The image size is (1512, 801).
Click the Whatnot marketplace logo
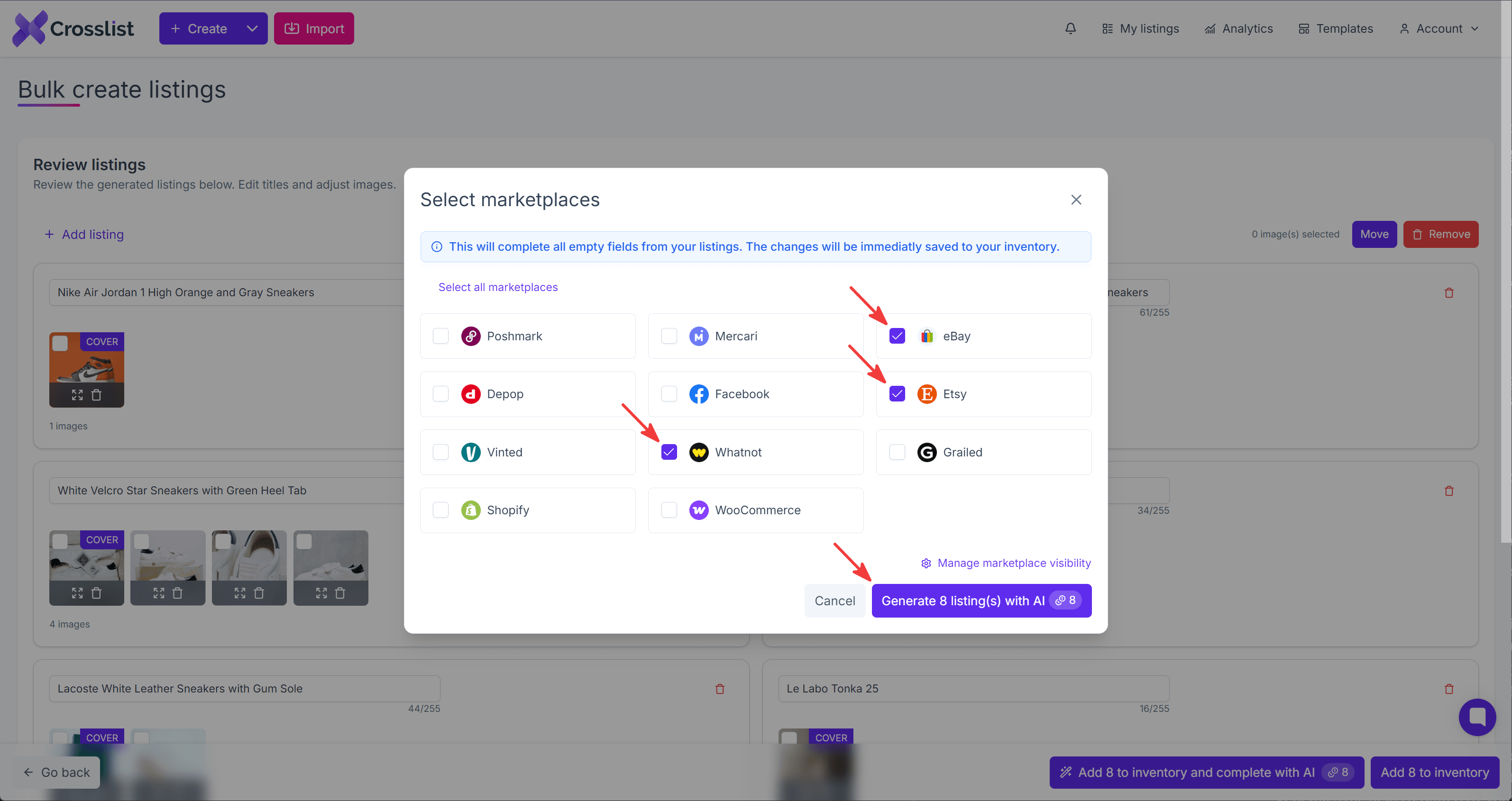(x=698, y=452)
